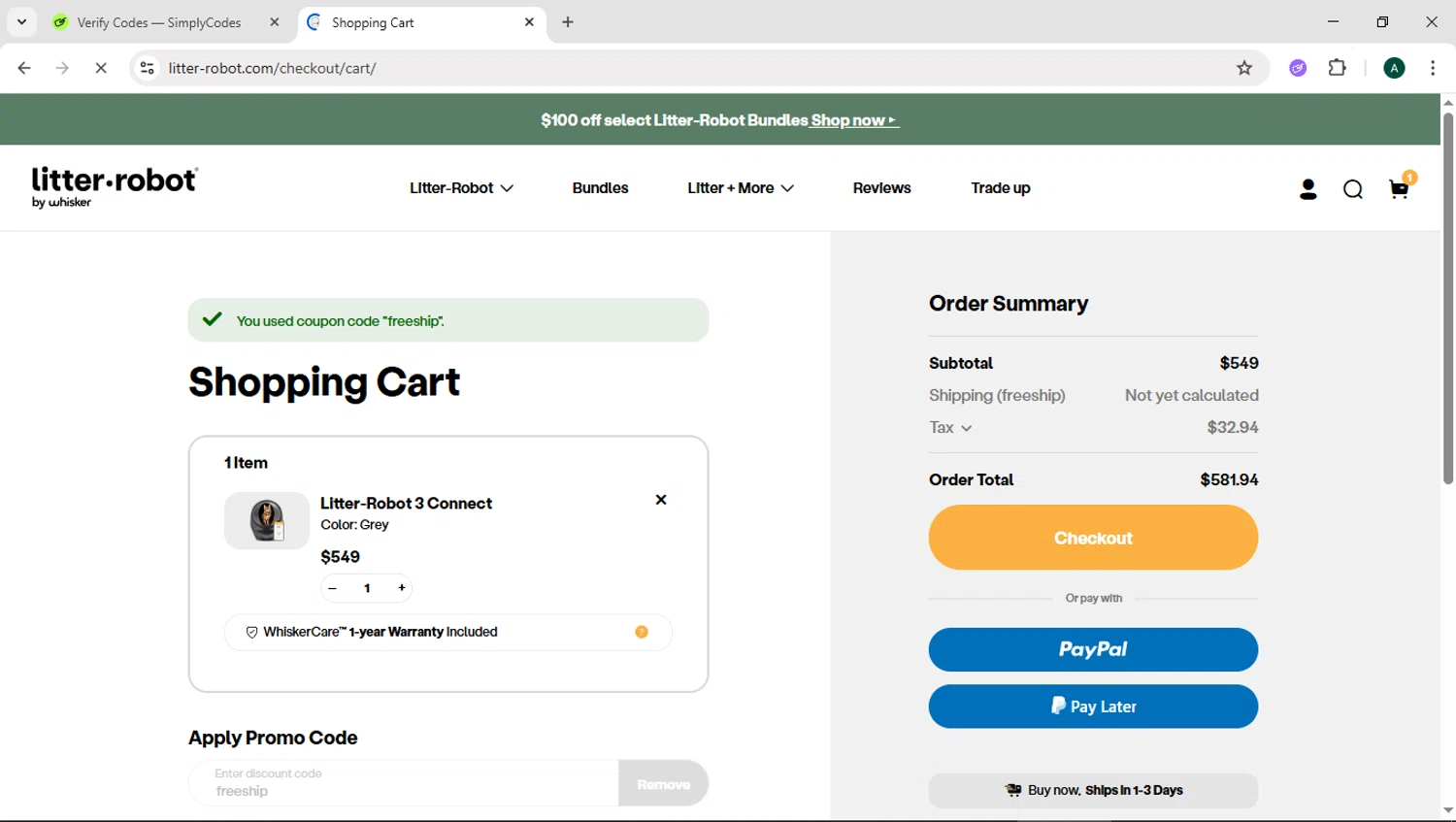Click the orange Checkout button
This screenshot has width=1456, height=822.
(1093, 538)
